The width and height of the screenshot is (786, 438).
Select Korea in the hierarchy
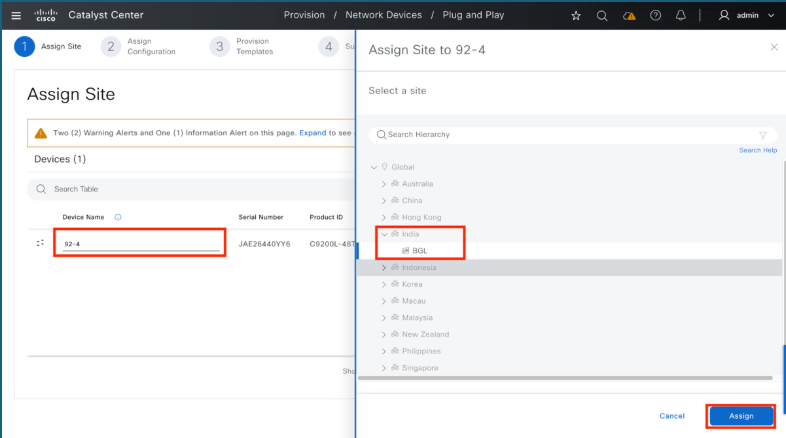[412, 284]
